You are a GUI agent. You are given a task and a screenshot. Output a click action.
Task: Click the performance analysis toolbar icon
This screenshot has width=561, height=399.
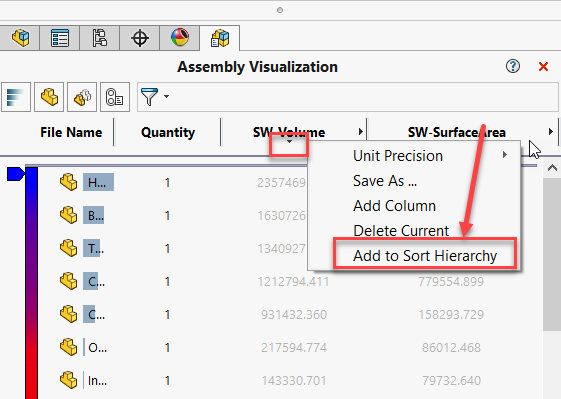point(115,97)
